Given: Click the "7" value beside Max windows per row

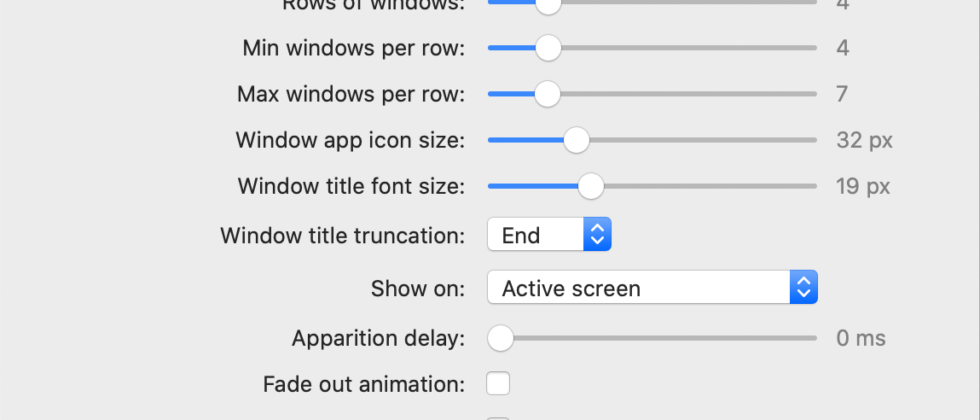Looking at the screenshot, I should 842,94.
